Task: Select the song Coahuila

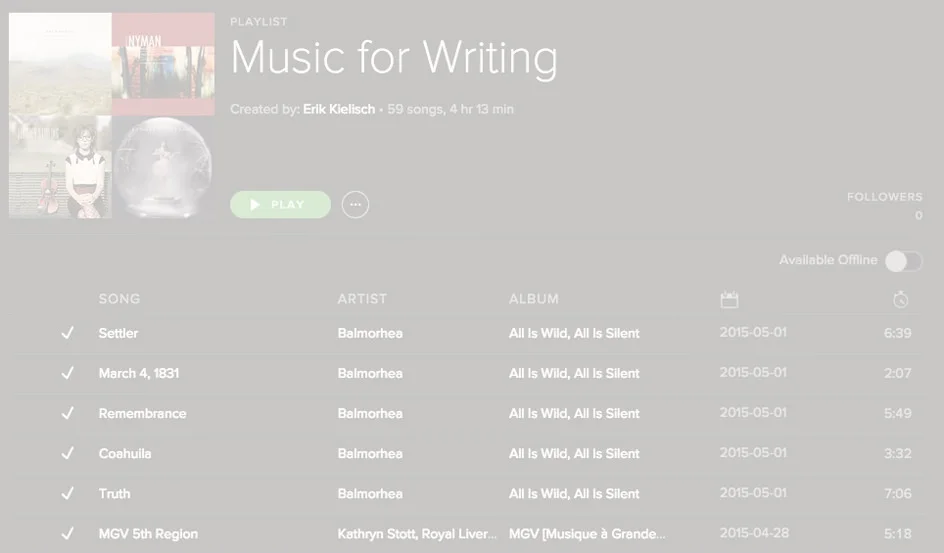Action: (x=125, y=454)
